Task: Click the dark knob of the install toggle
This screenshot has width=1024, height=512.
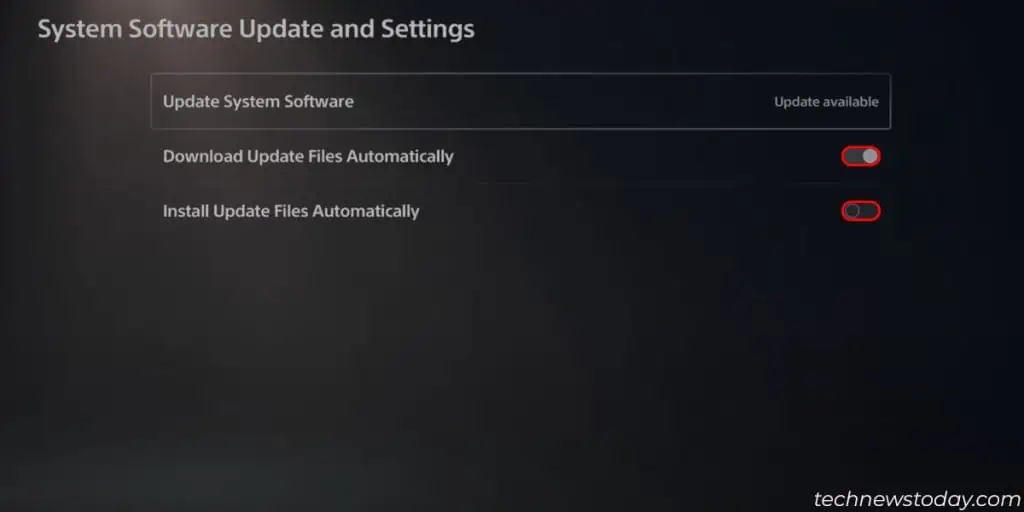Action: (x=852, y=211)
